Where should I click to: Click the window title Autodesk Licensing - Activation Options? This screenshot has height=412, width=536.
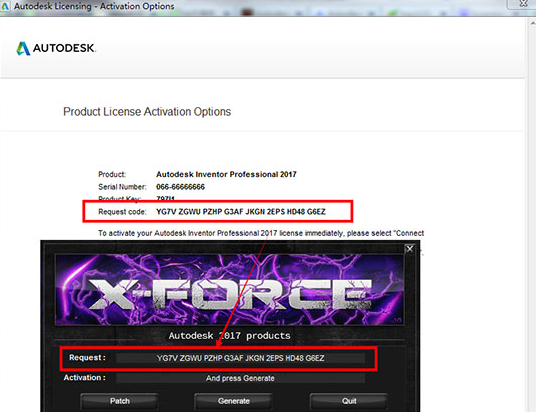click(x=94, y=6)
